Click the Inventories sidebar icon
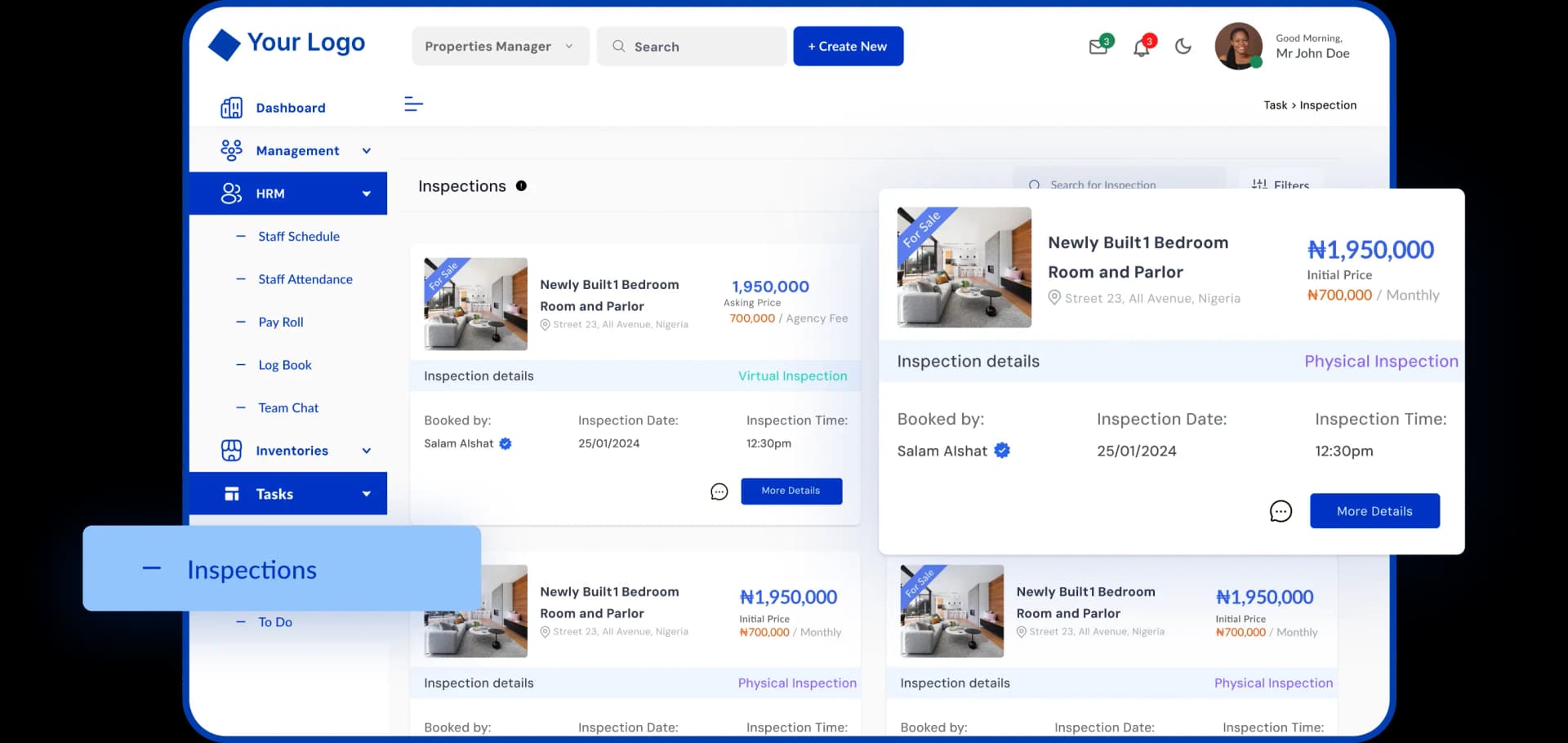Screen dimensions: 1568x743 click(232, 450)
